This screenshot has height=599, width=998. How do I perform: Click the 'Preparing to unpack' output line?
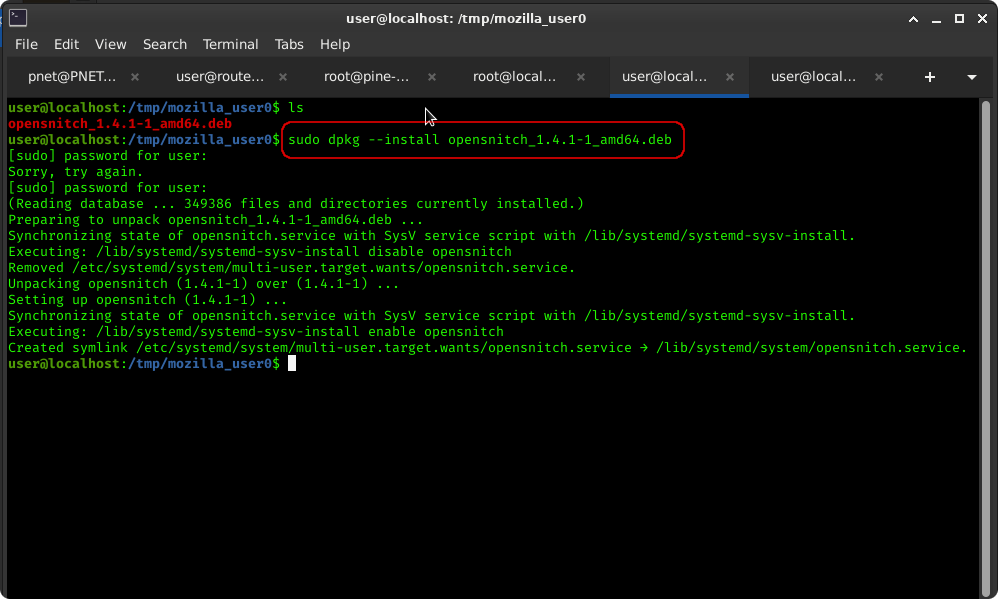coord(216,220)
